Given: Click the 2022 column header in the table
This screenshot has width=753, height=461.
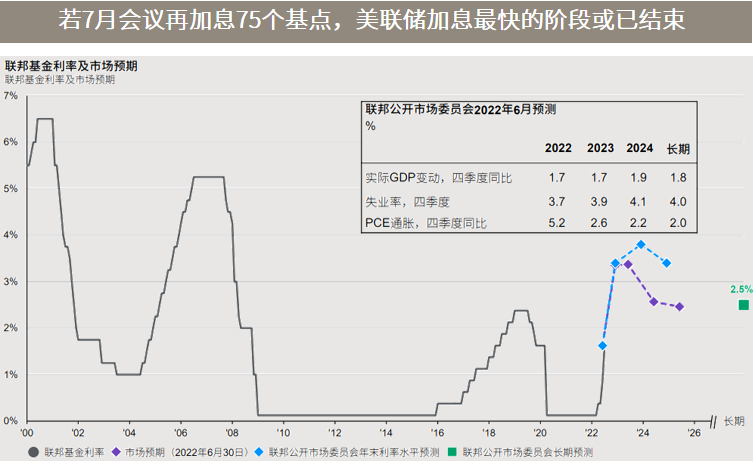Looking at the screenshot, I should click(558, 148).
